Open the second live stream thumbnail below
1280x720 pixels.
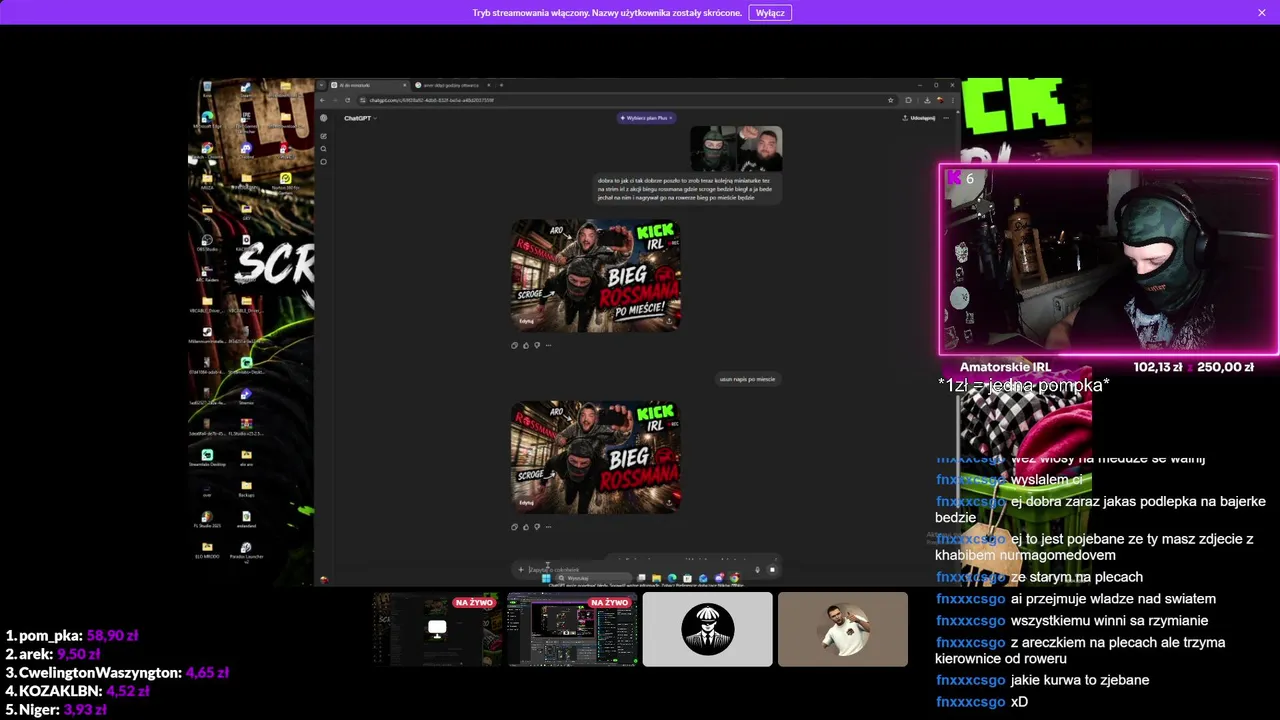pyautogui.click(x=572, y=629)
